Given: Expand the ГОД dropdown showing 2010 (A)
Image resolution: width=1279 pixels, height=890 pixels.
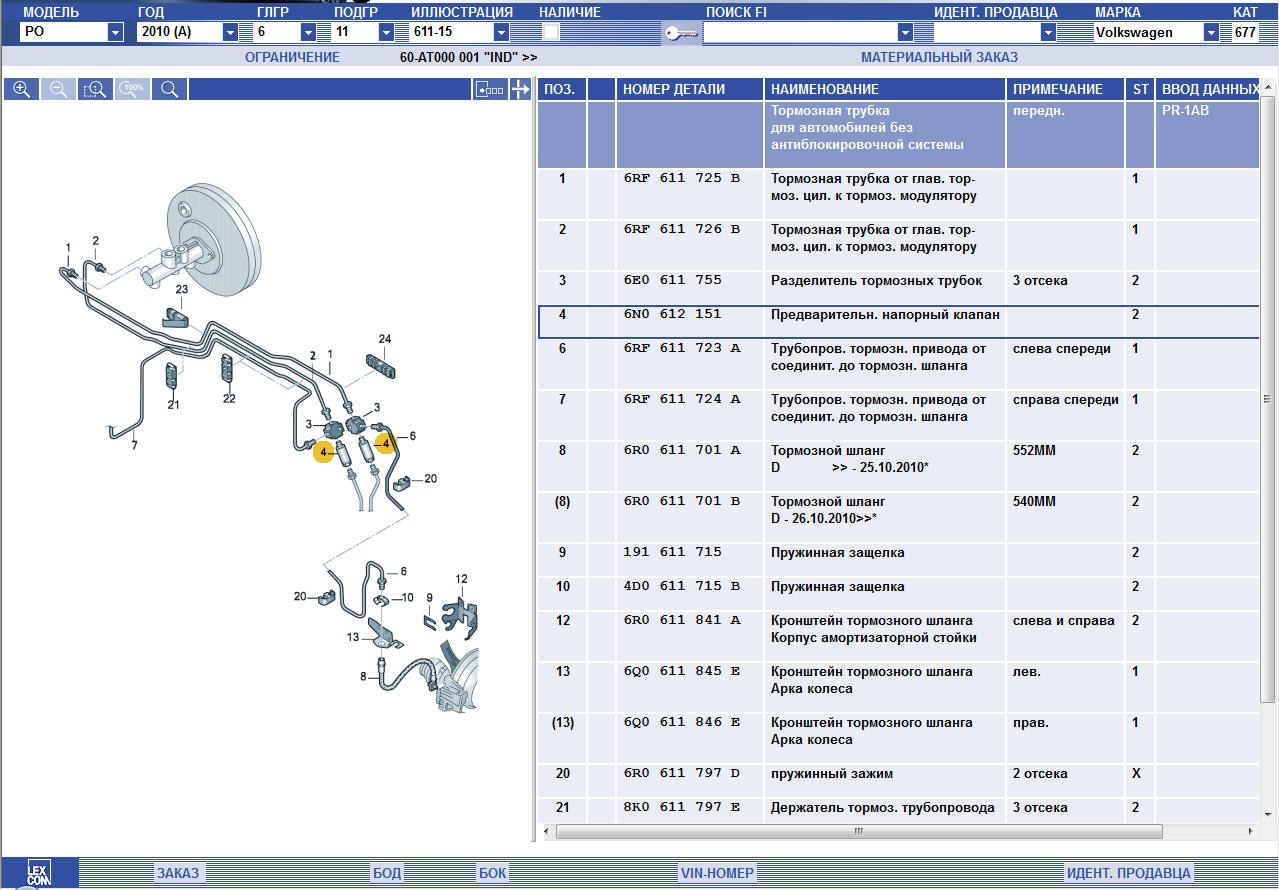Looking at the screenshot, I should [230, 32].
